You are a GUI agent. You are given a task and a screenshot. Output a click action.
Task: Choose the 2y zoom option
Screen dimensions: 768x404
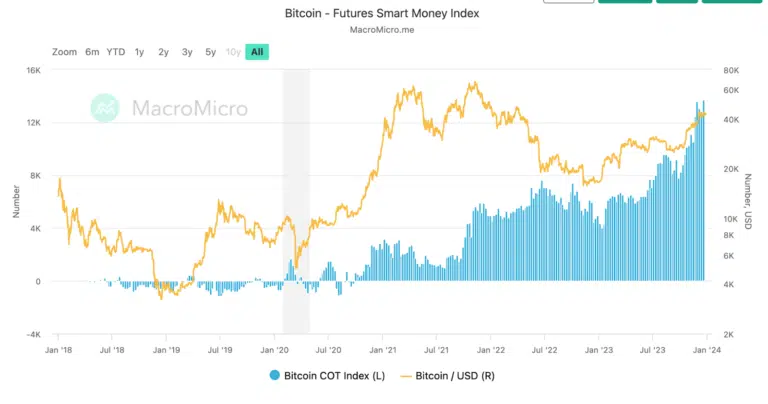click(x=163, y=52)
